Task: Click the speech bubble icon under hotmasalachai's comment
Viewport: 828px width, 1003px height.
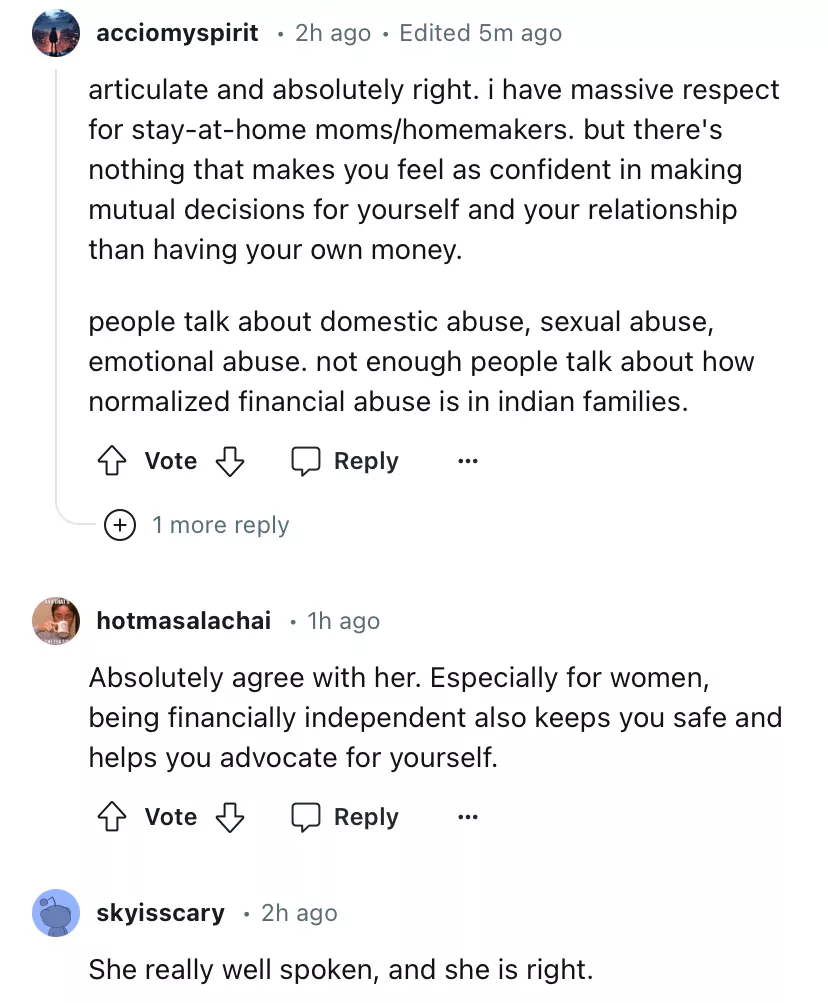Action: click(x=306, y=817)
